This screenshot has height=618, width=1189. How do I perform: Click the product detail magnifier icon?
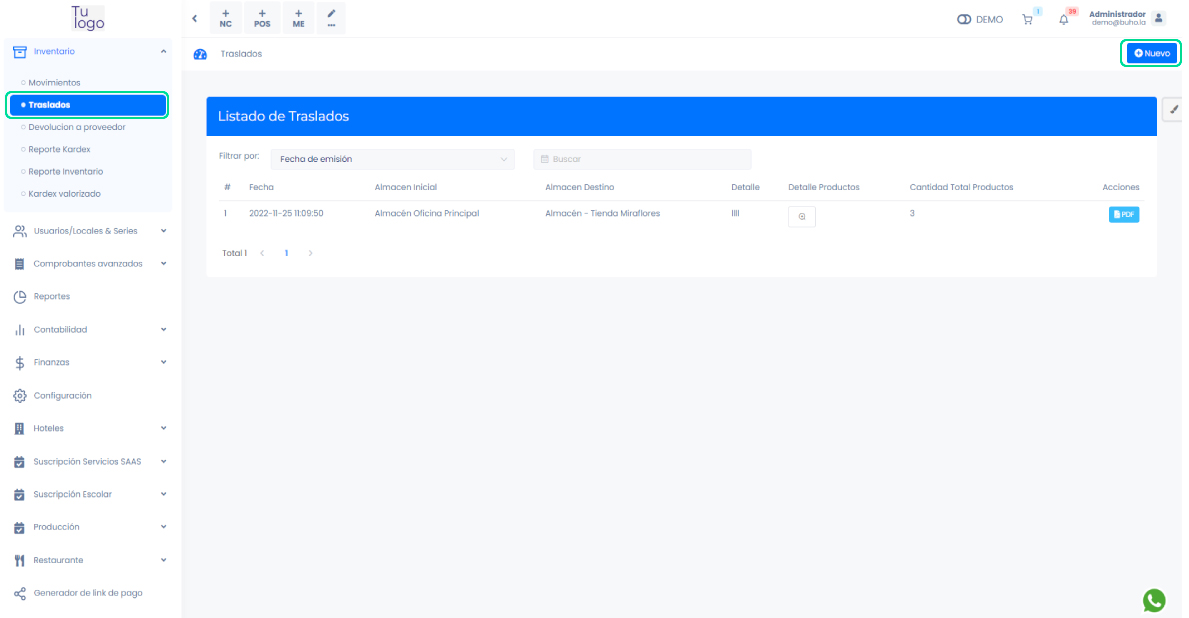click(x=801, y=216)
